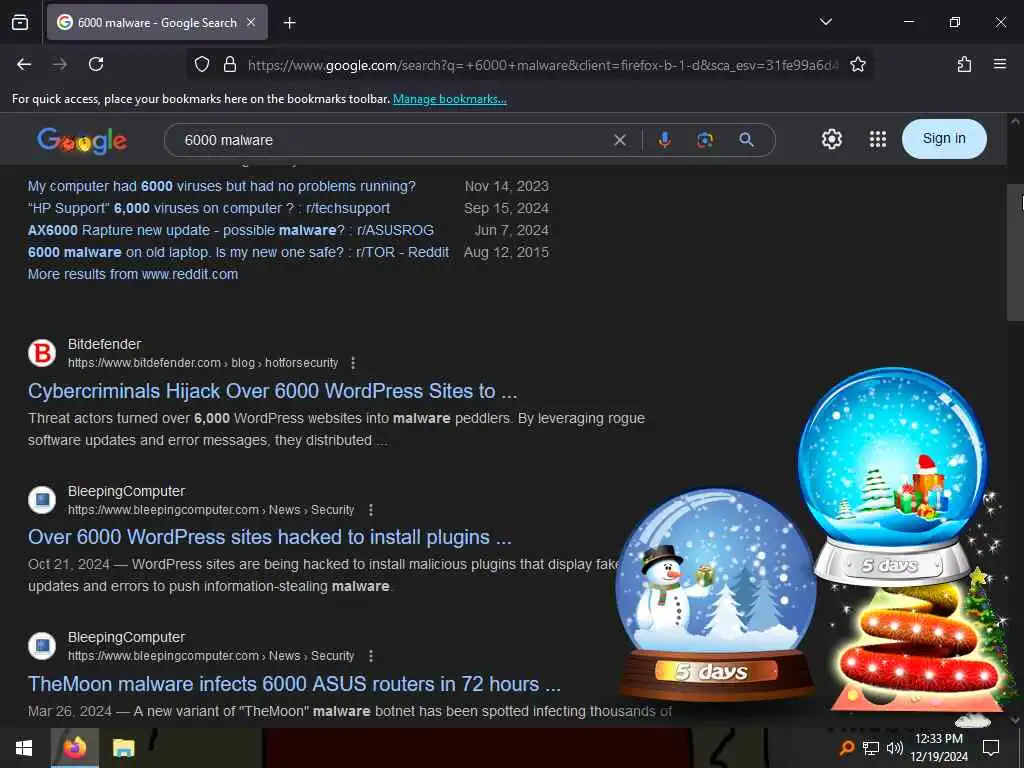Search by image with Lens icon
The height and width of the screenshot is (768, 1024).
click(x=705, y=140)
